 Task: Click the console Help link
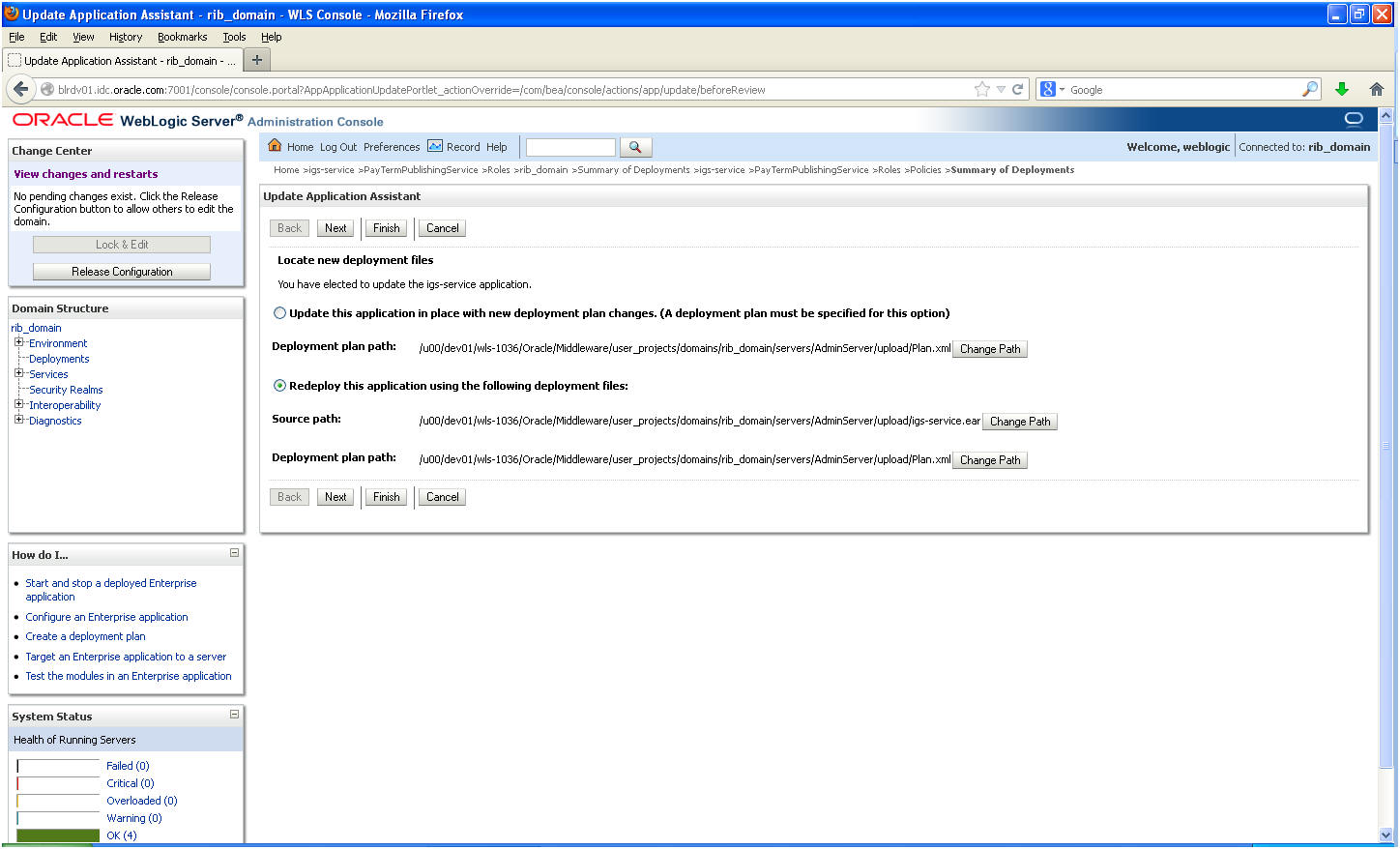click(x=496, y=147)
